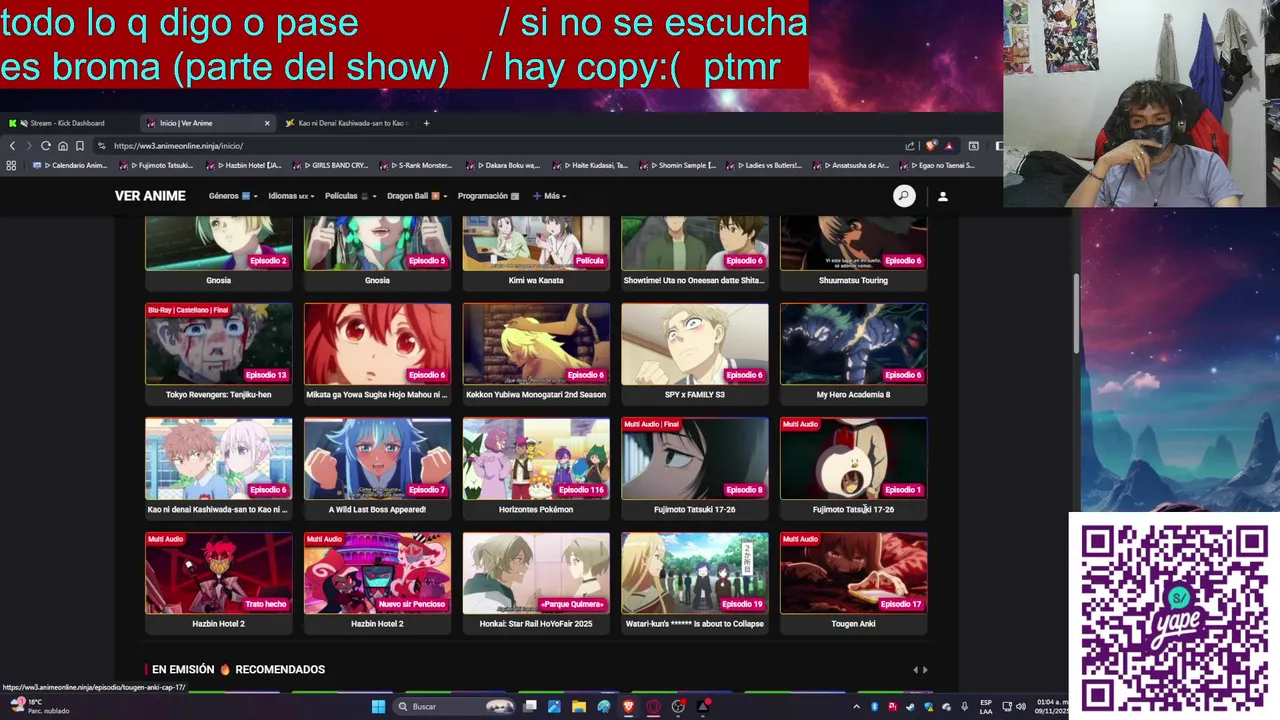Open Tougen Anki episode 17 thumbnail
The image size is (1280, 720).
(854, 573)
